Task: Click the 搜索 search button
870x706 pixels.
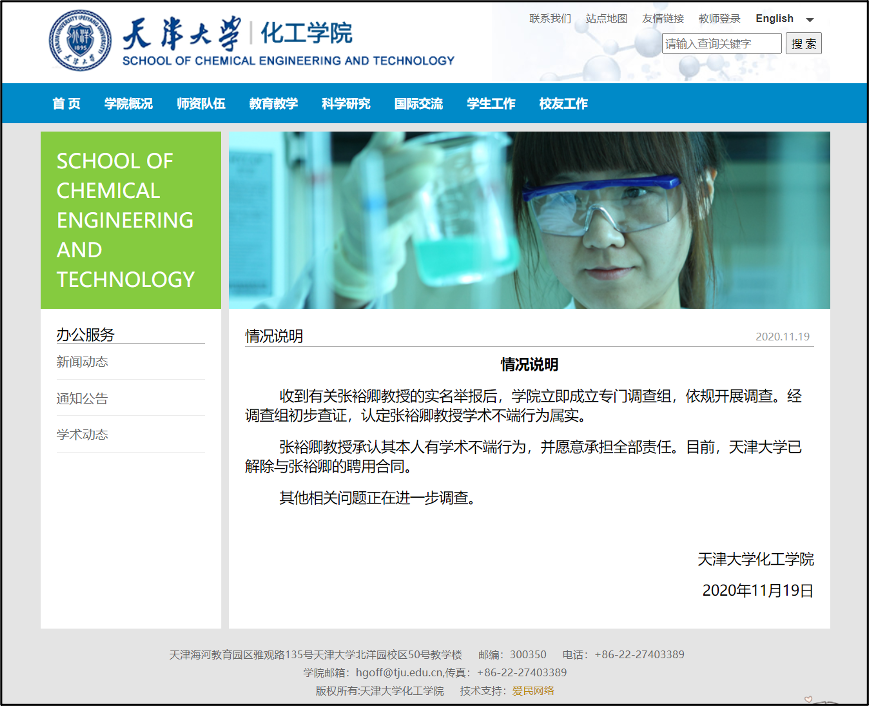Action: [804, 43]
